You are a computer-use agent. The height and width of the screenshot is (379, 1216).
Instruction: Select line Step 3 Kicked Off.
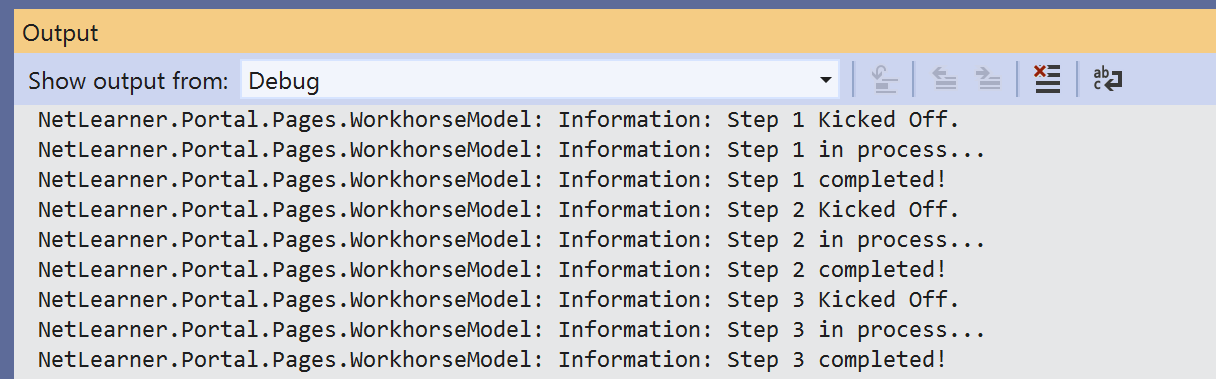(x=499, y=299)
